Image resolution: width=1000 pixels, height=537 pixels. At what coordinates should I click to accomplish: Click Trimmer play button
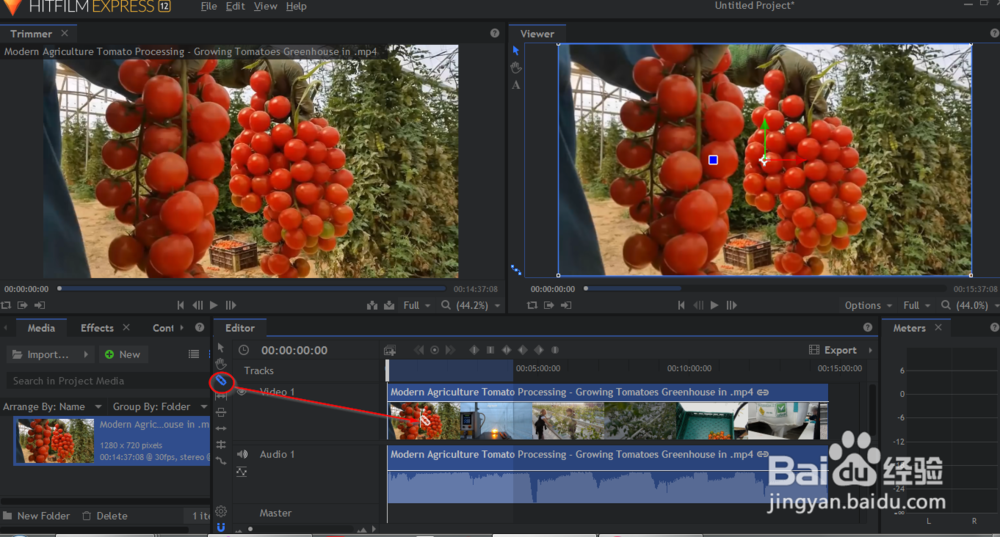[214, 305]
